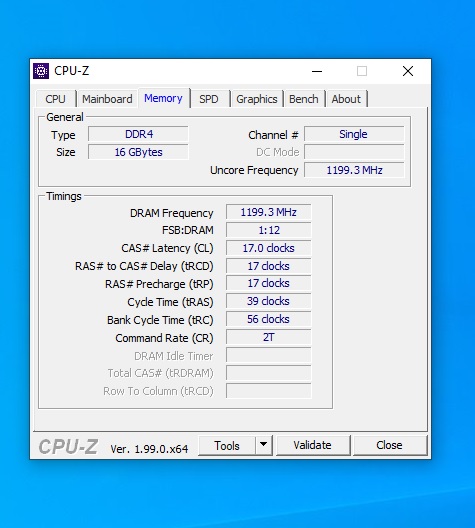Select the Memory tab
Image resolution: width=475 pixels, height=528 pixels.
pos(163,98)
